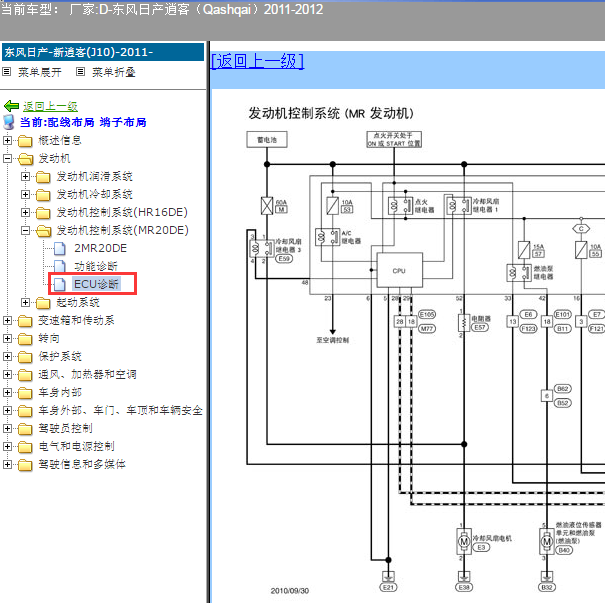Open the 转向 folder label
605x603 pixels.
pos(49,338)
